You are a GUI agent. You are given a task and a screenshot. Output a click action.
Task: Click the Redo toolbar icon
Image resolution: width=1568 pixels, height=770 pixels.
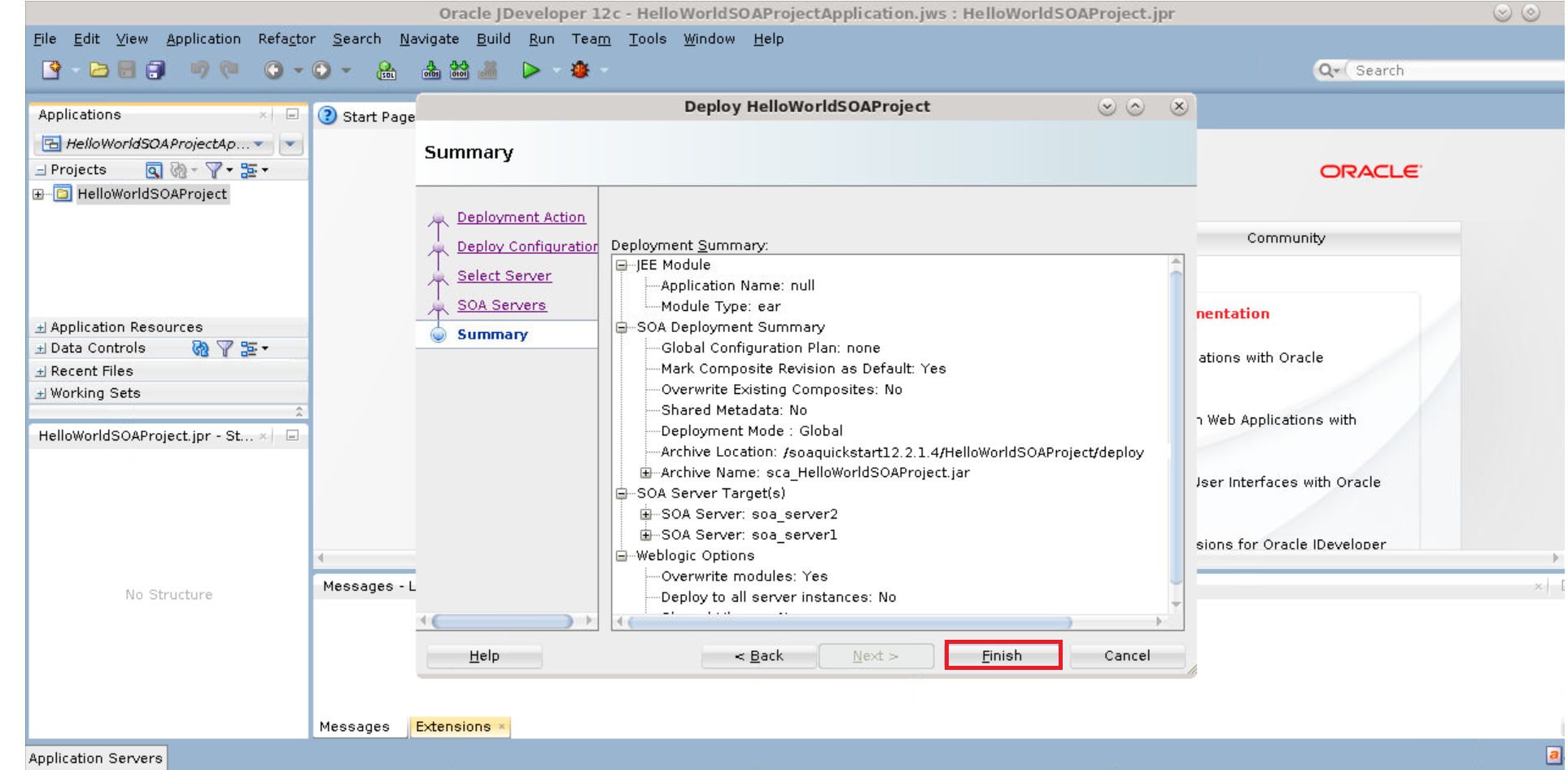pyautogui.click(x=229, y=70)
